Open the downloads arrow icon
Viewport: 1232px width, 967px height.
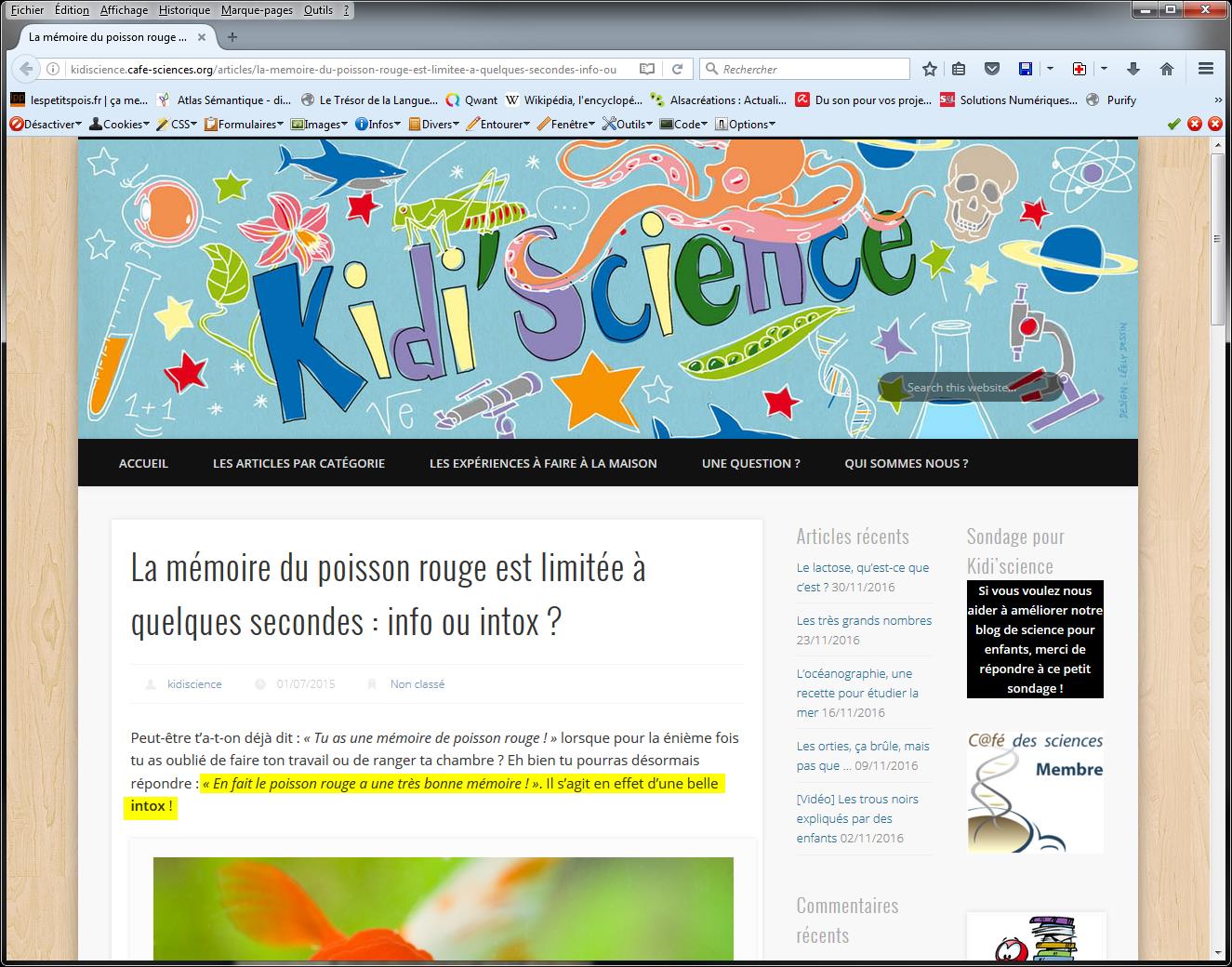(1133, 69)
